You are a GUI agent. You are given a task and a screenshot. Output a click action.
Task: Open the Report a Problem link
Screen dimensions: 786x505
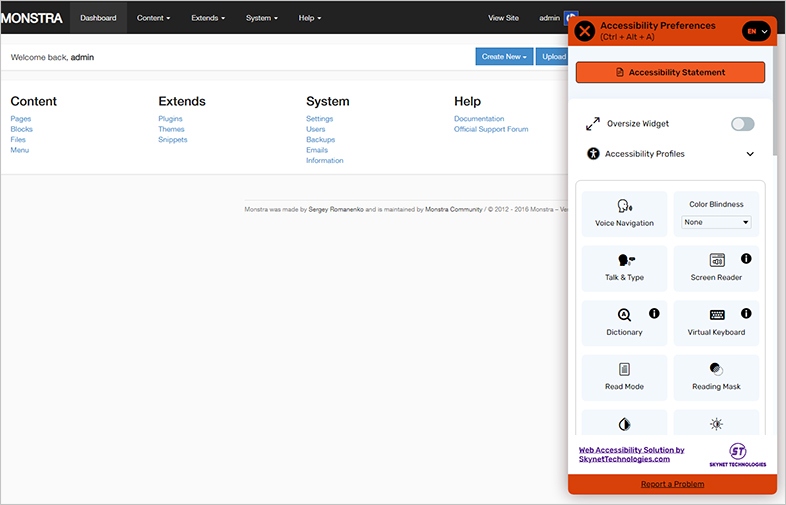click(x=672, y=484)
